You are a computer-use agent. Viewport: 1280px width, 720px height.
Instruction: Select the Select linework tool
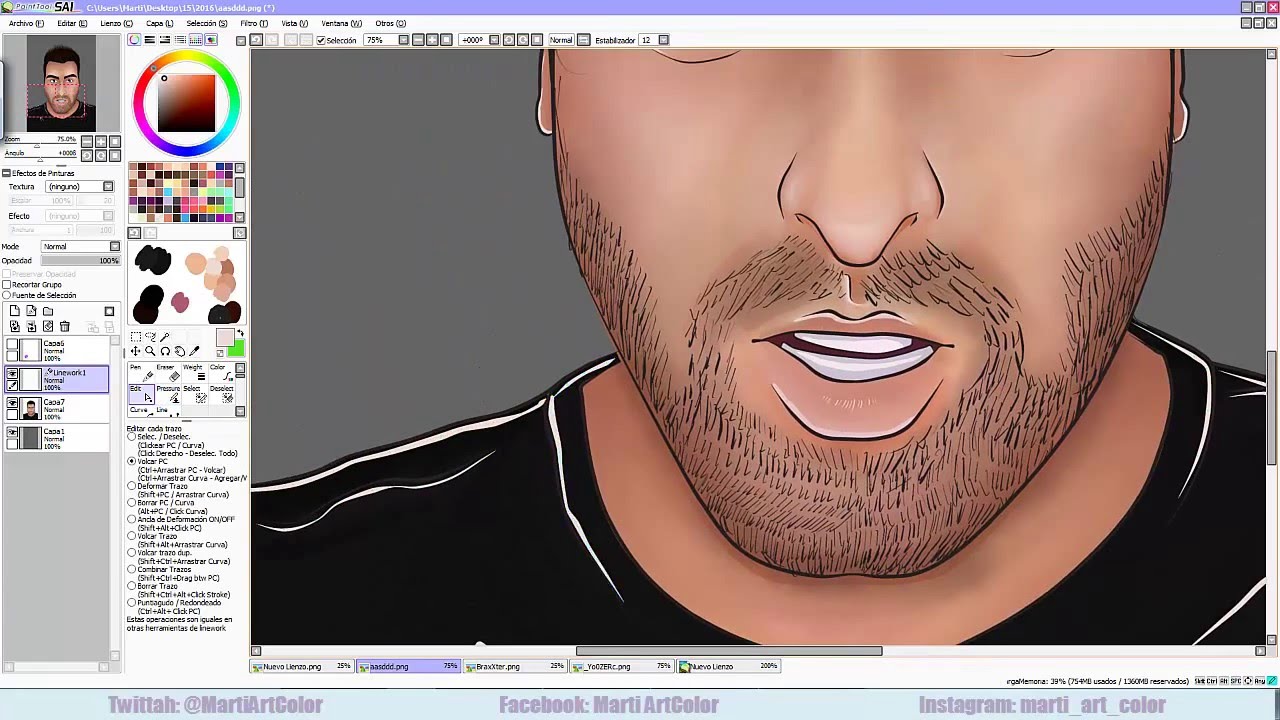coord(193,394)
